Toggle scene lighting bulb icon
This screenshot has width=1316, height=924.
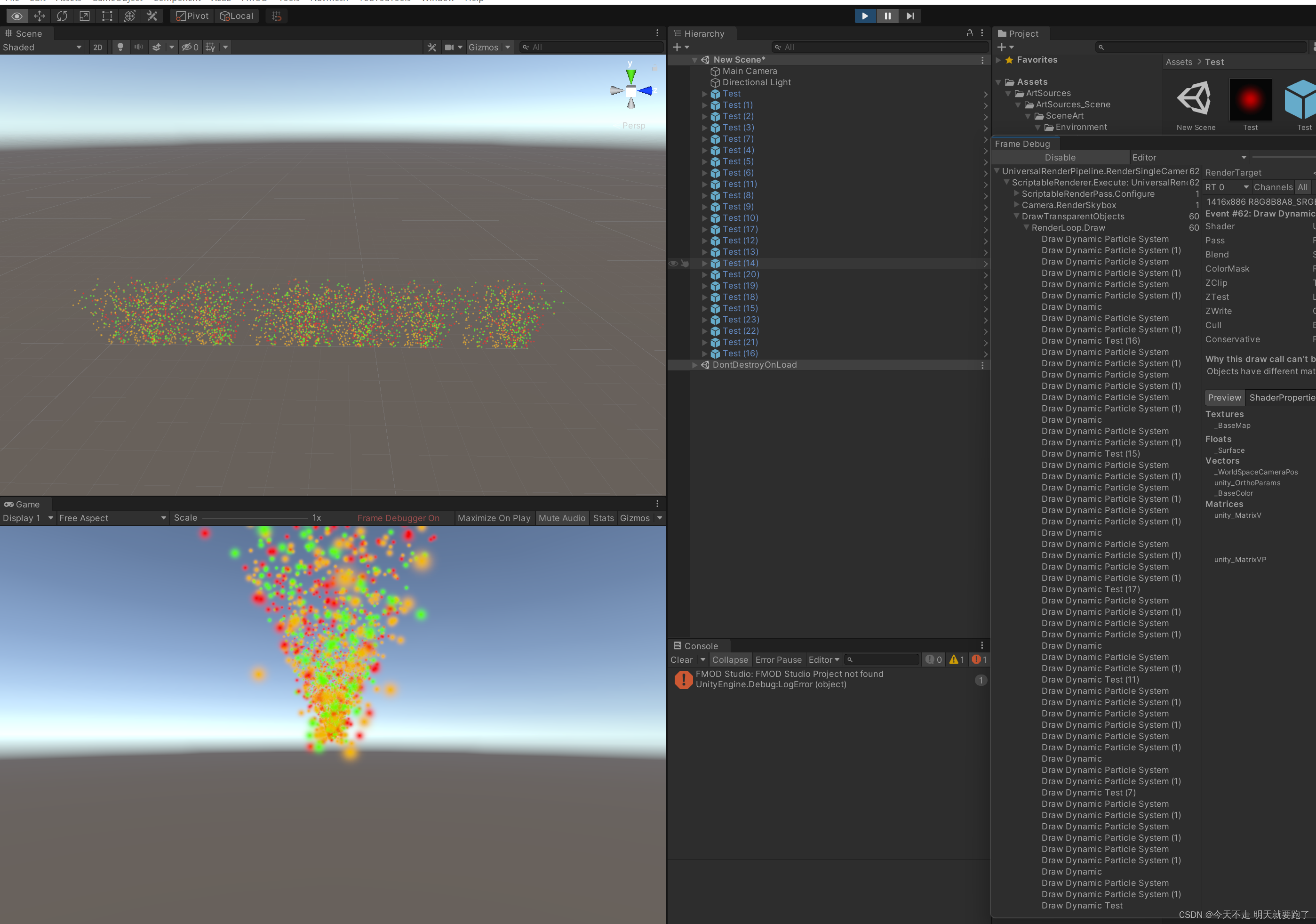(120, 47)
